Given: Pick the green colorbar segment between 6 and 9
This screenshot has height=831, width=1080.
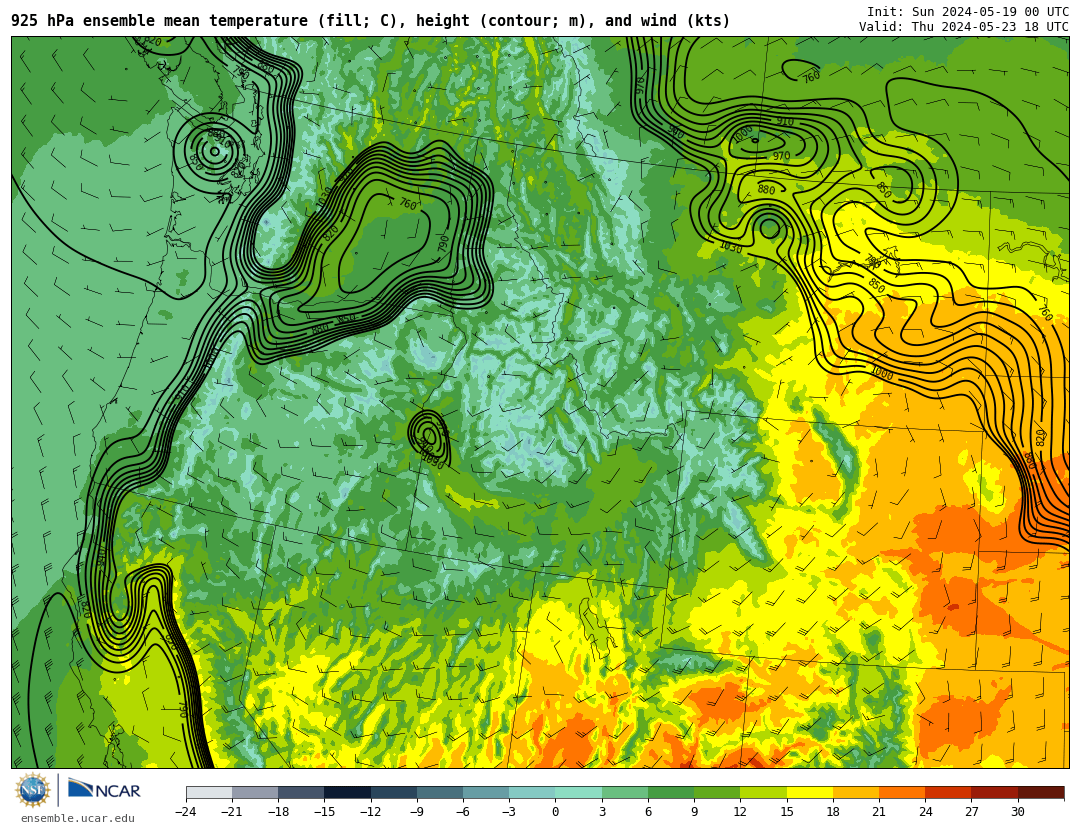Looking at the screenshot, I should 671,792.
